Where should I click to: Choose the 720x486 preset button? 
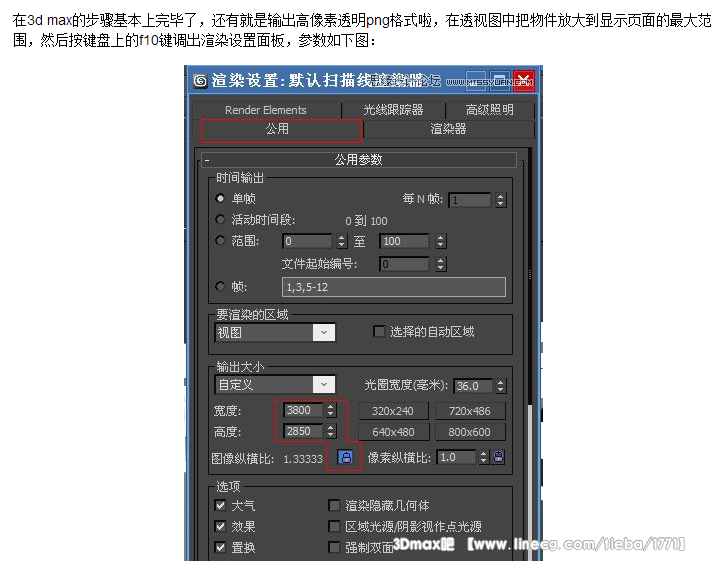pyautogui.click(x=470, y=411)
